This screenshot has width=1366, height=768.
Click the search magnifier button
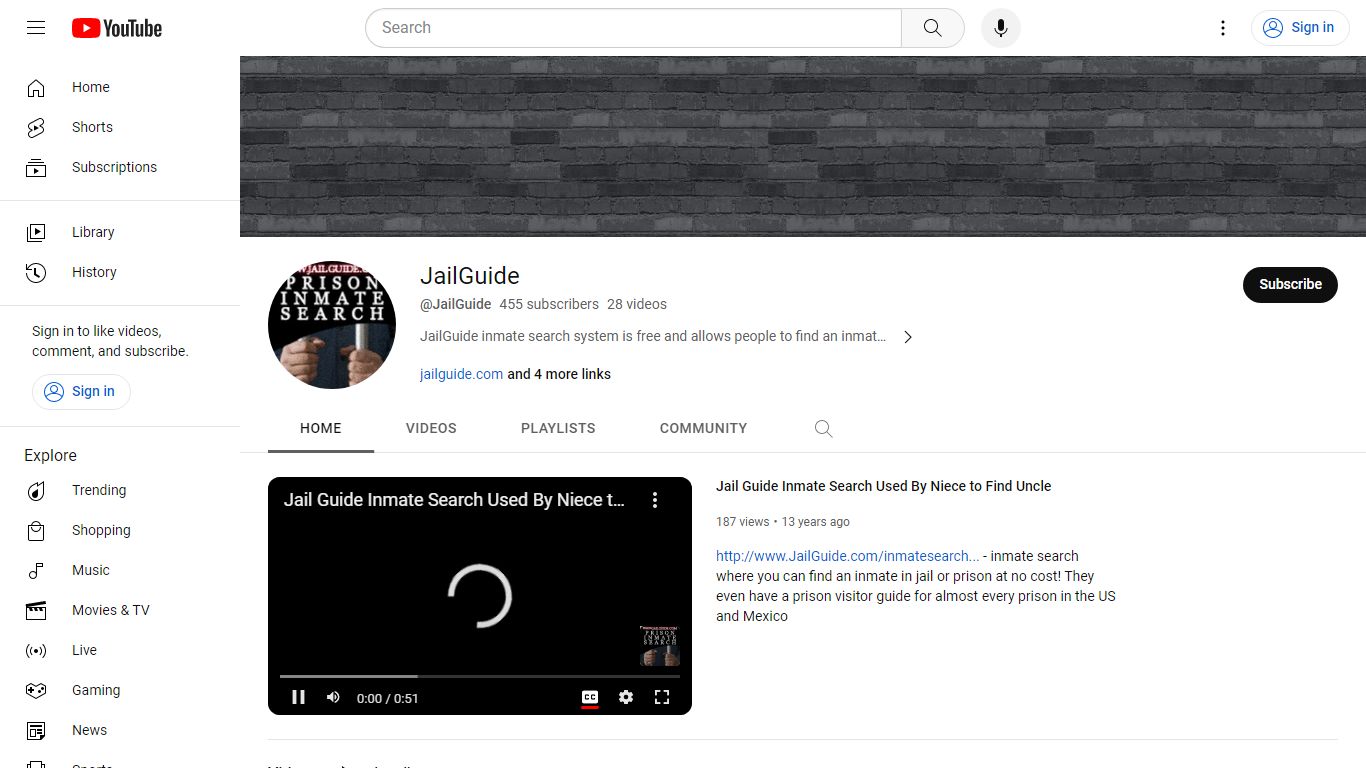932,28
